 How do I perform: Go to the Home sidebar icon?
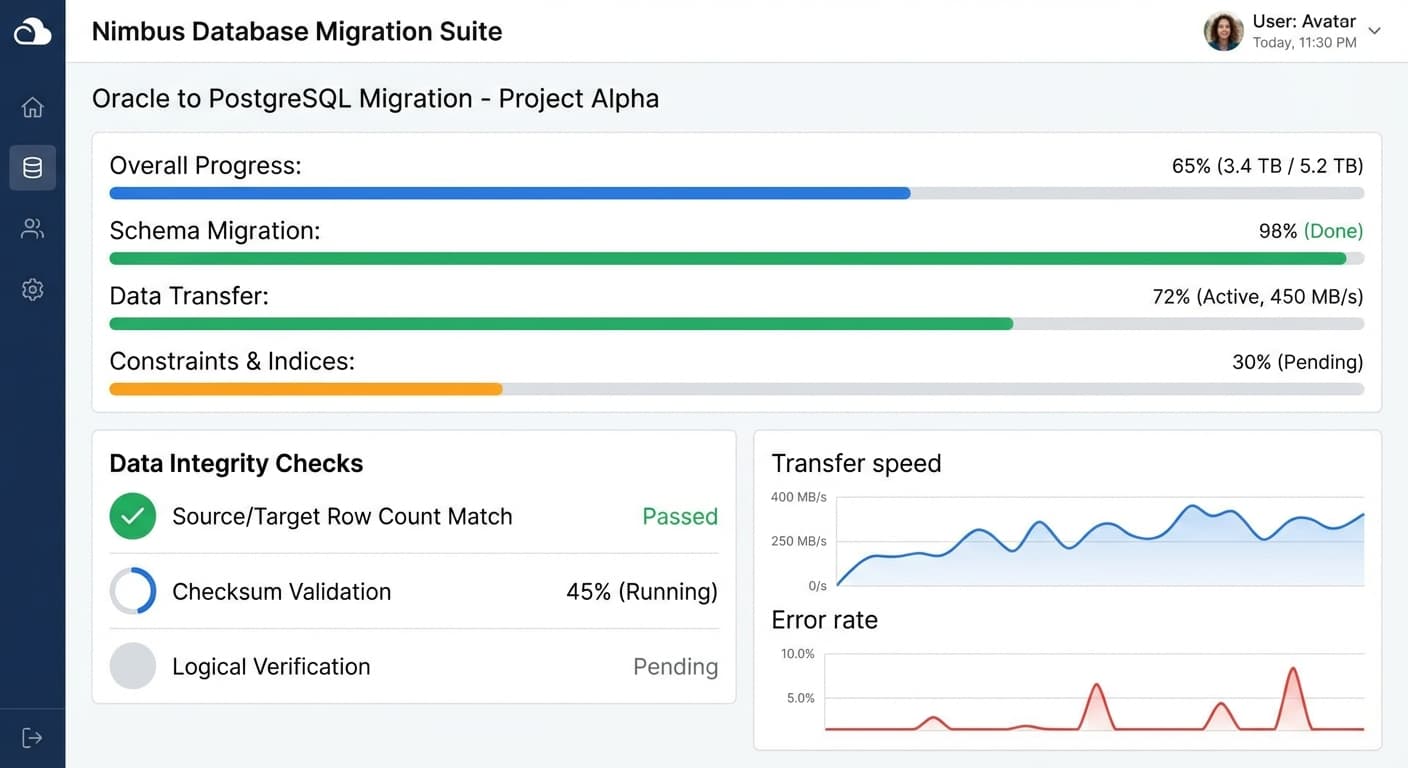point(32,107)
